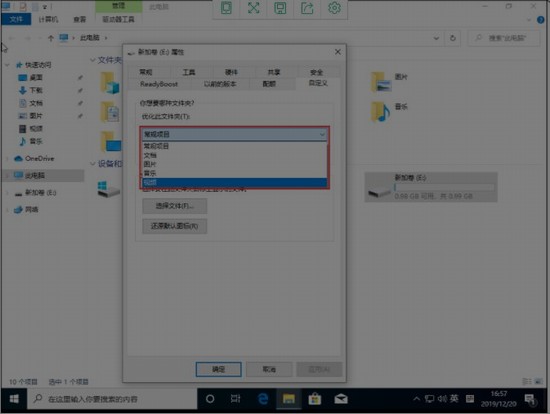The width and height of the screenshot is (550, 414).
Task: Choose 常规项目 in the dropdown list
Action: click(x=234, y=146)
